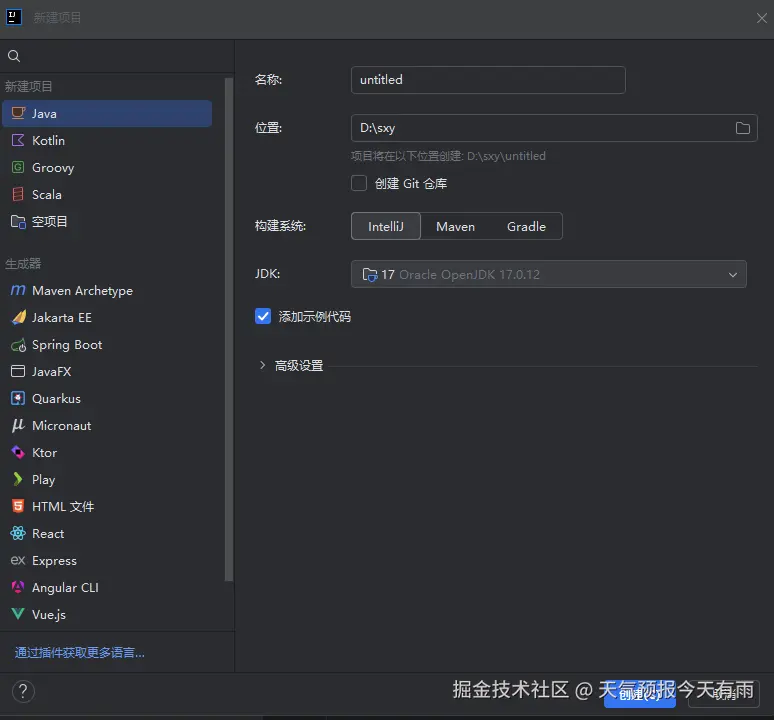Choose the React generator icon
The height and width of the screenshot is (720, 774).
coord(18,533)
